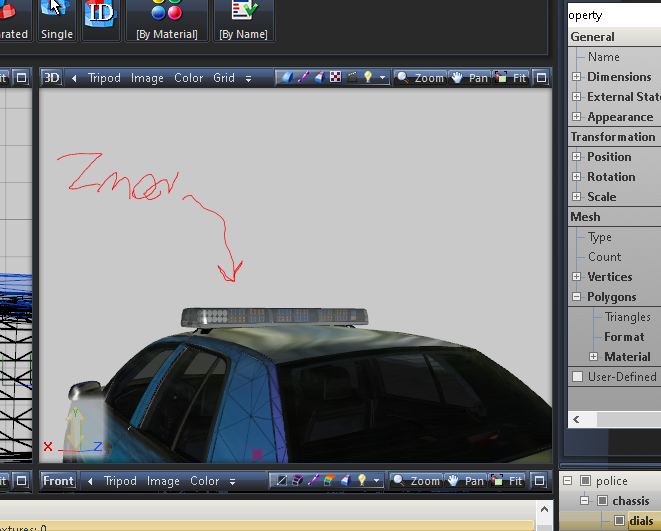
Task: Click the back arrow next to Front Tripod
Action: click(x=90, y=481)
